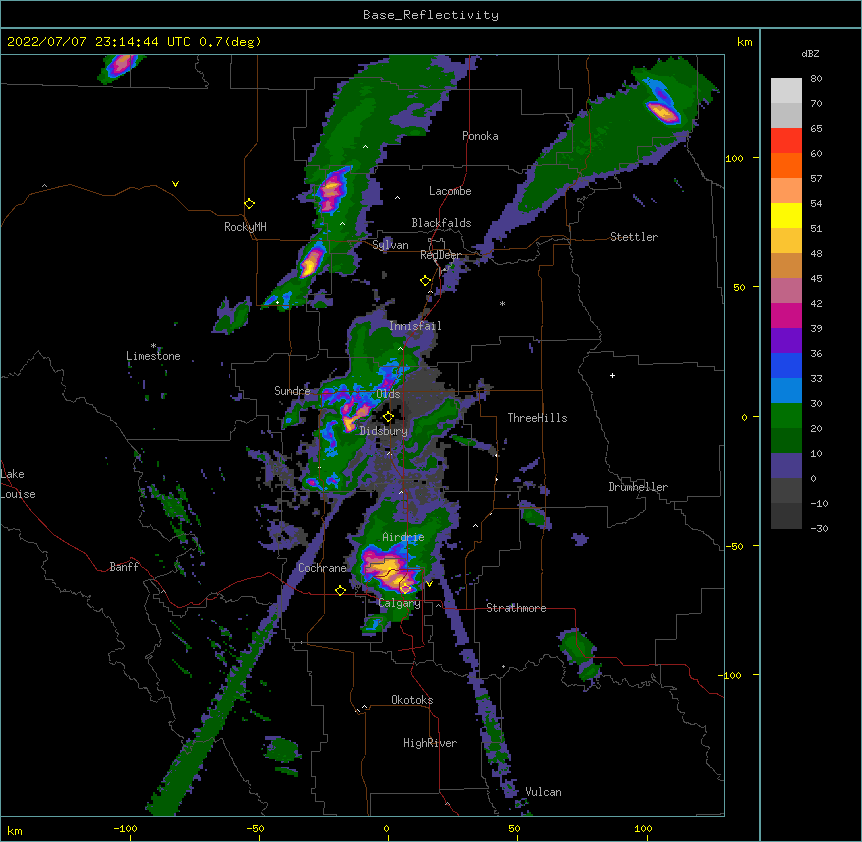Click the white asterisk marker above Limestone
Viewport: 862px width, 842px height.
153,346
